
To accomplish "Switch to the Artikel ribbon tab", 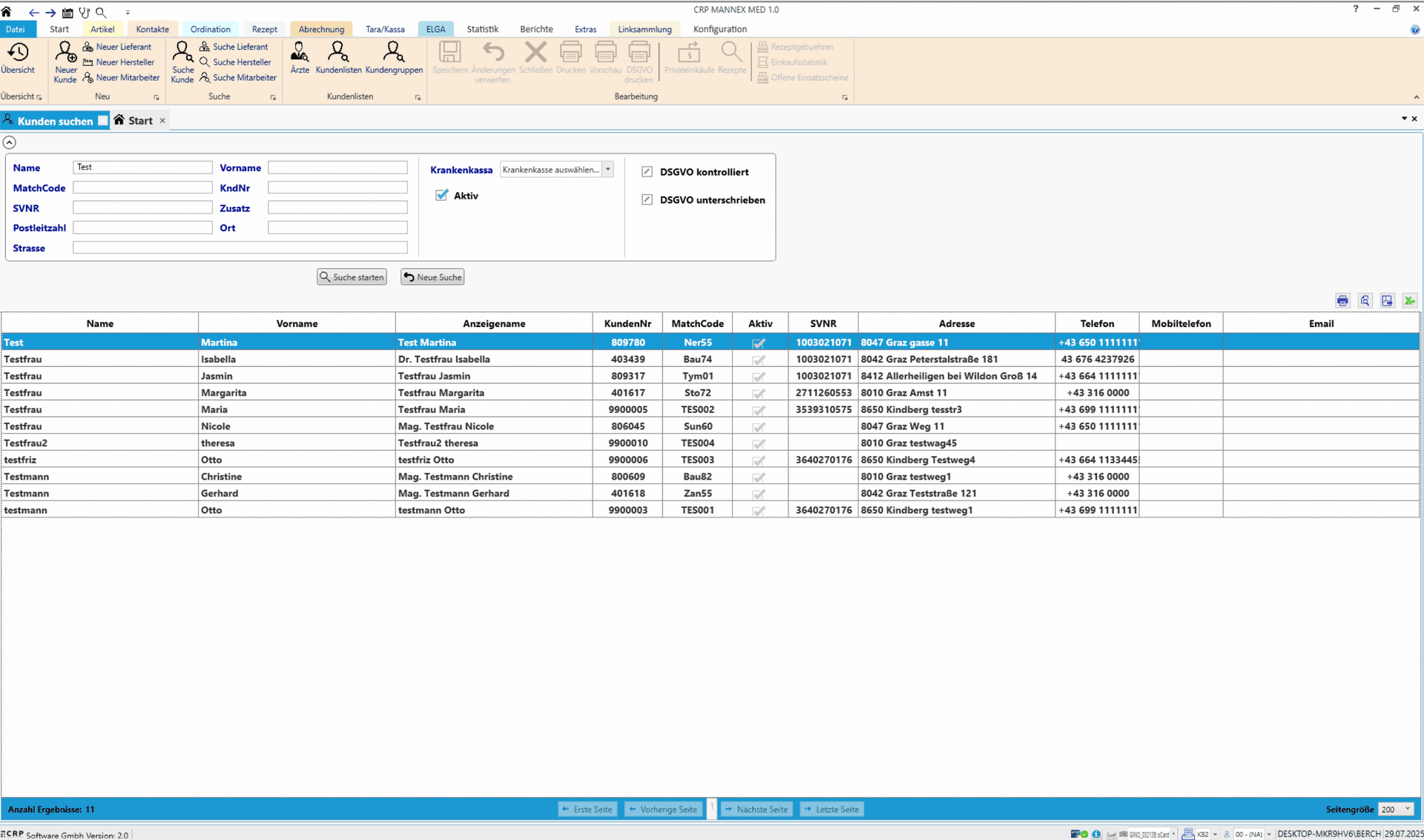I will (x=102, y=29).
